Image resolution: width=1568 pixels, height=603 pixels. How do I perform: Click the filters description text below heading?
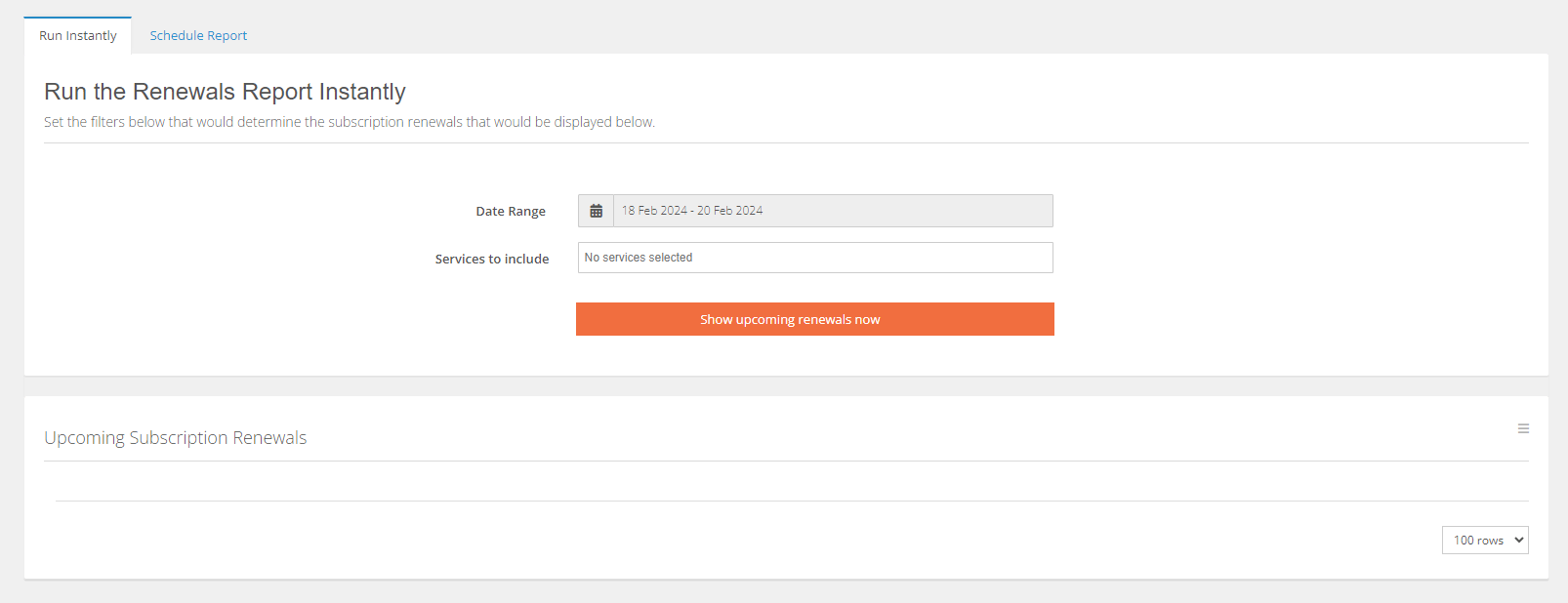tap(350, 122)
